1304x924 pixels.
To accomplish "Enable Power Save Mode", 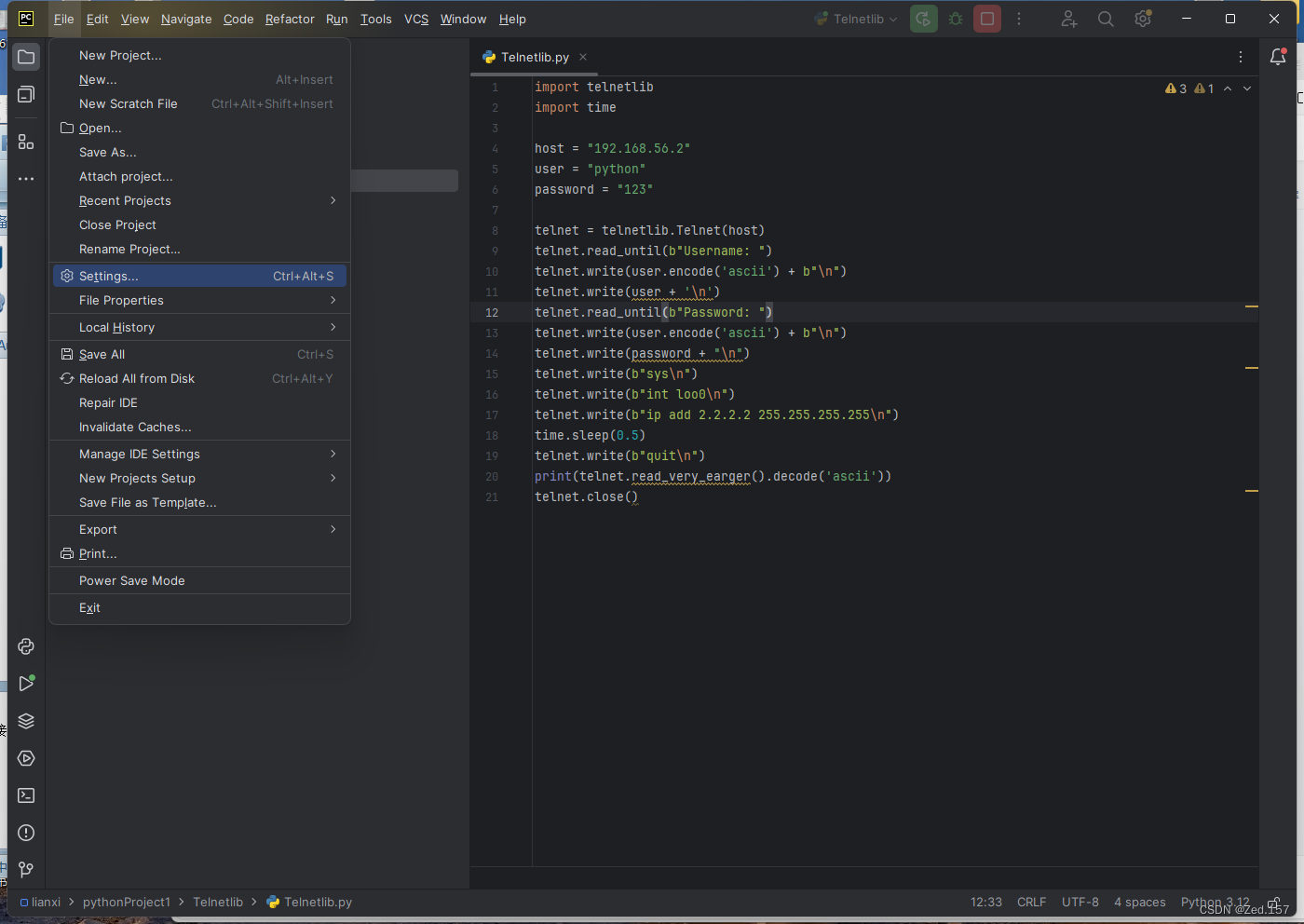I will (x=131, y=580).
